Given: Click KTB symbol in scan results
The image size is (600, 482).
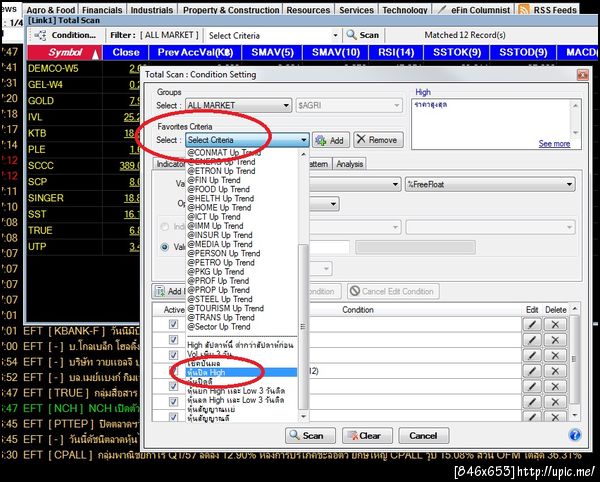Looking at the screenshot, I should pyautogui.click(x=37, y=133).
